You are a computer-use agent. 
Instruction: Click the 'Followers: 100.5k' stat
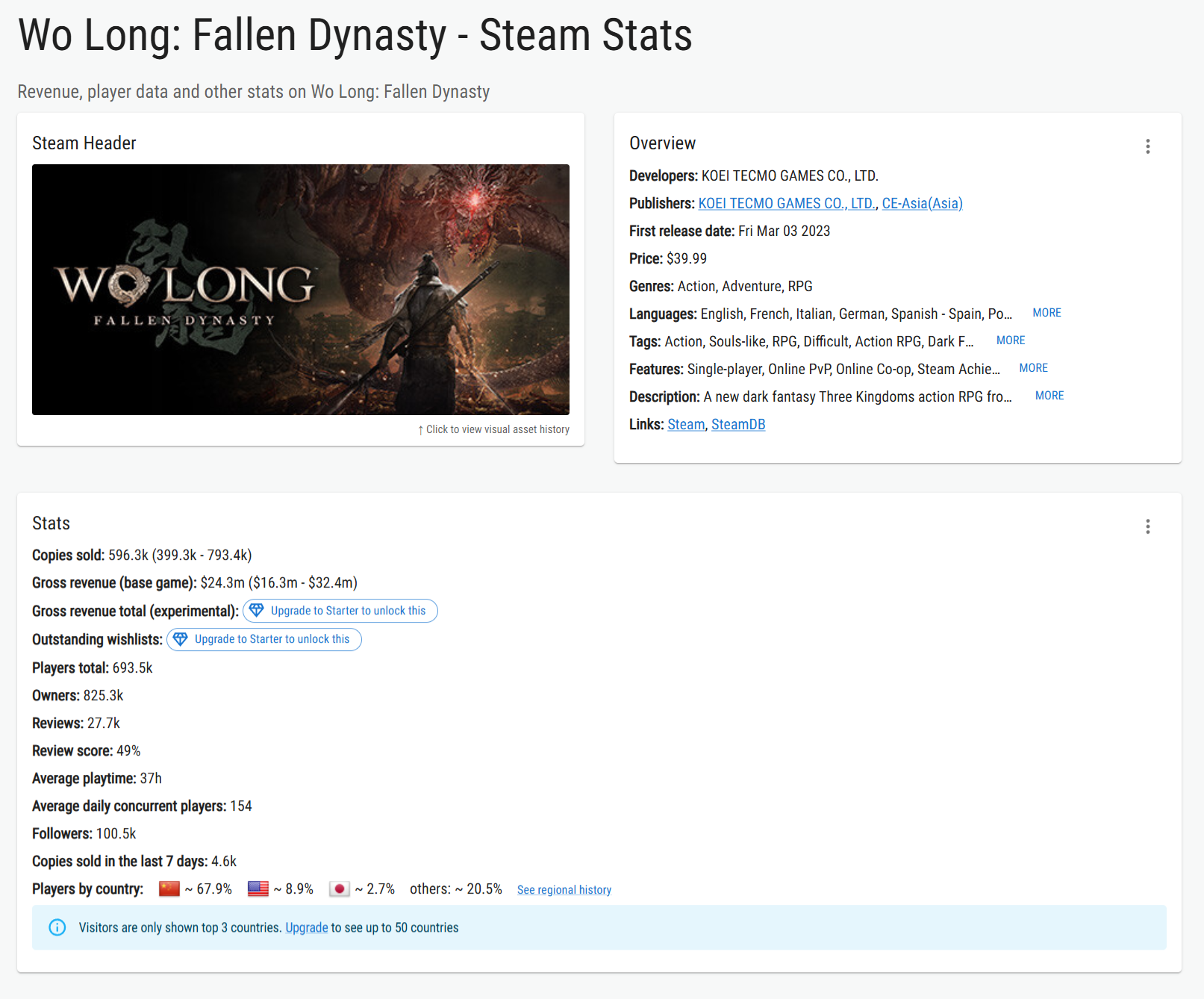84,833
